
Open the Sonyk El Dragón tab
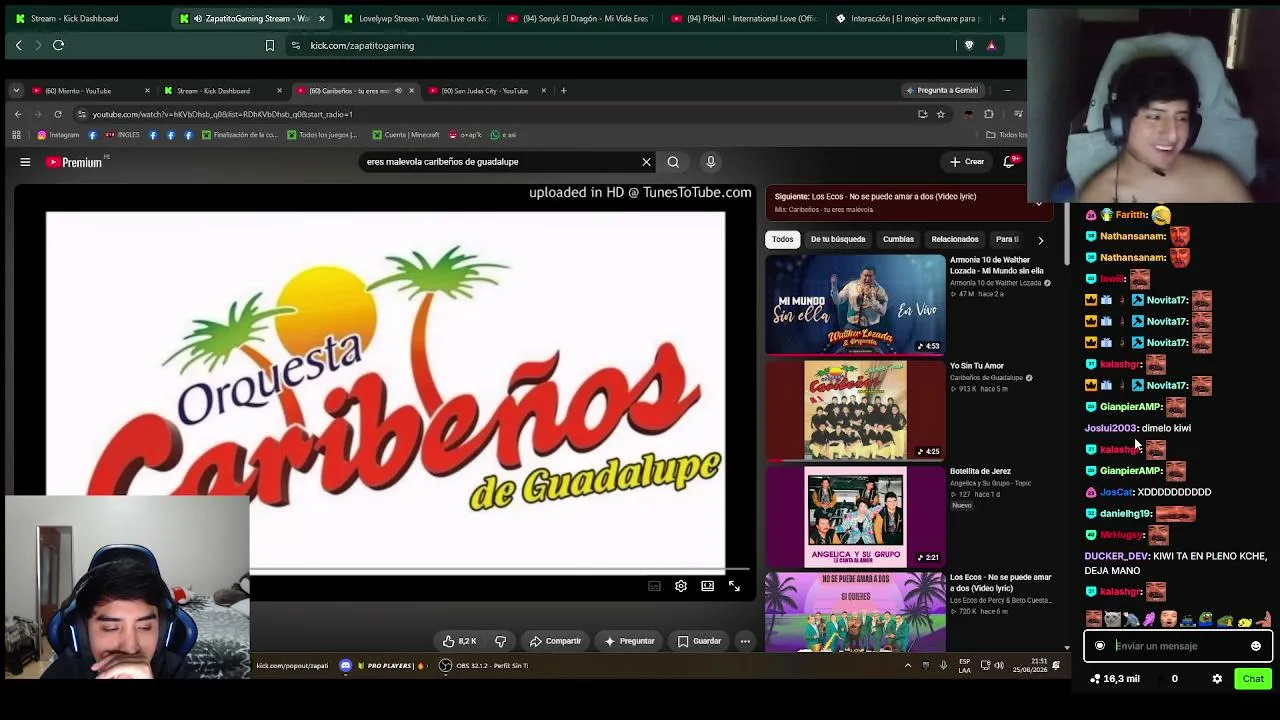(579, 18)
